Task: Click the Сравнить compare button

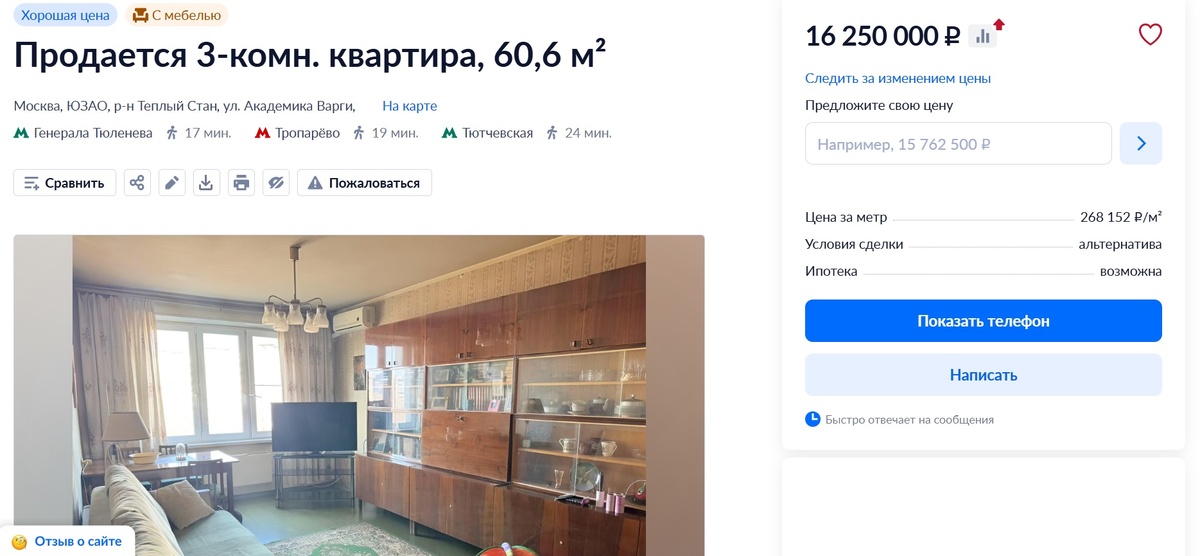Action: pos(65,183)
